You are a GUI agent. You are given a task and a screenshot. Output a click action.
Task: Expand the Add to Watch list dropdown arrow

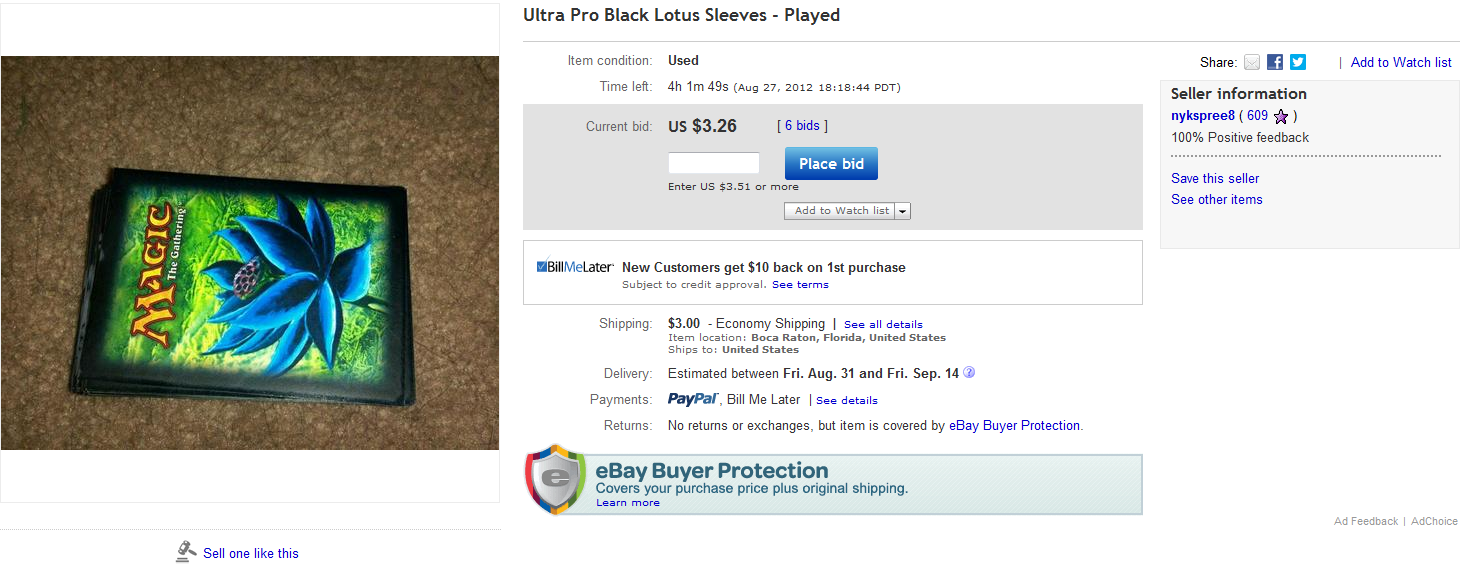coord(903,211)
